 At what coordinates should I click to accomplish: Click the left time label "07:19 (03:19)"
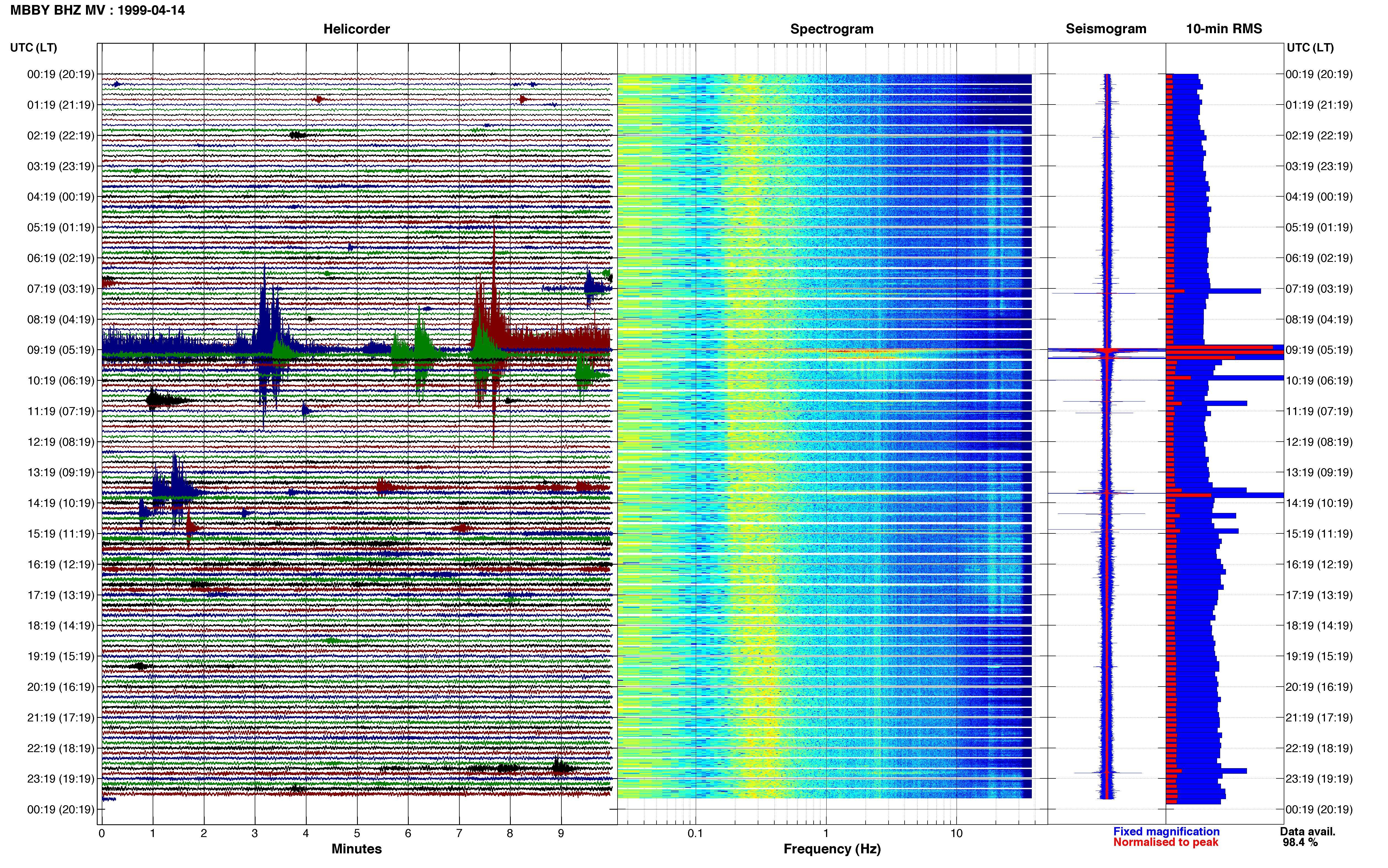point(60,289)
